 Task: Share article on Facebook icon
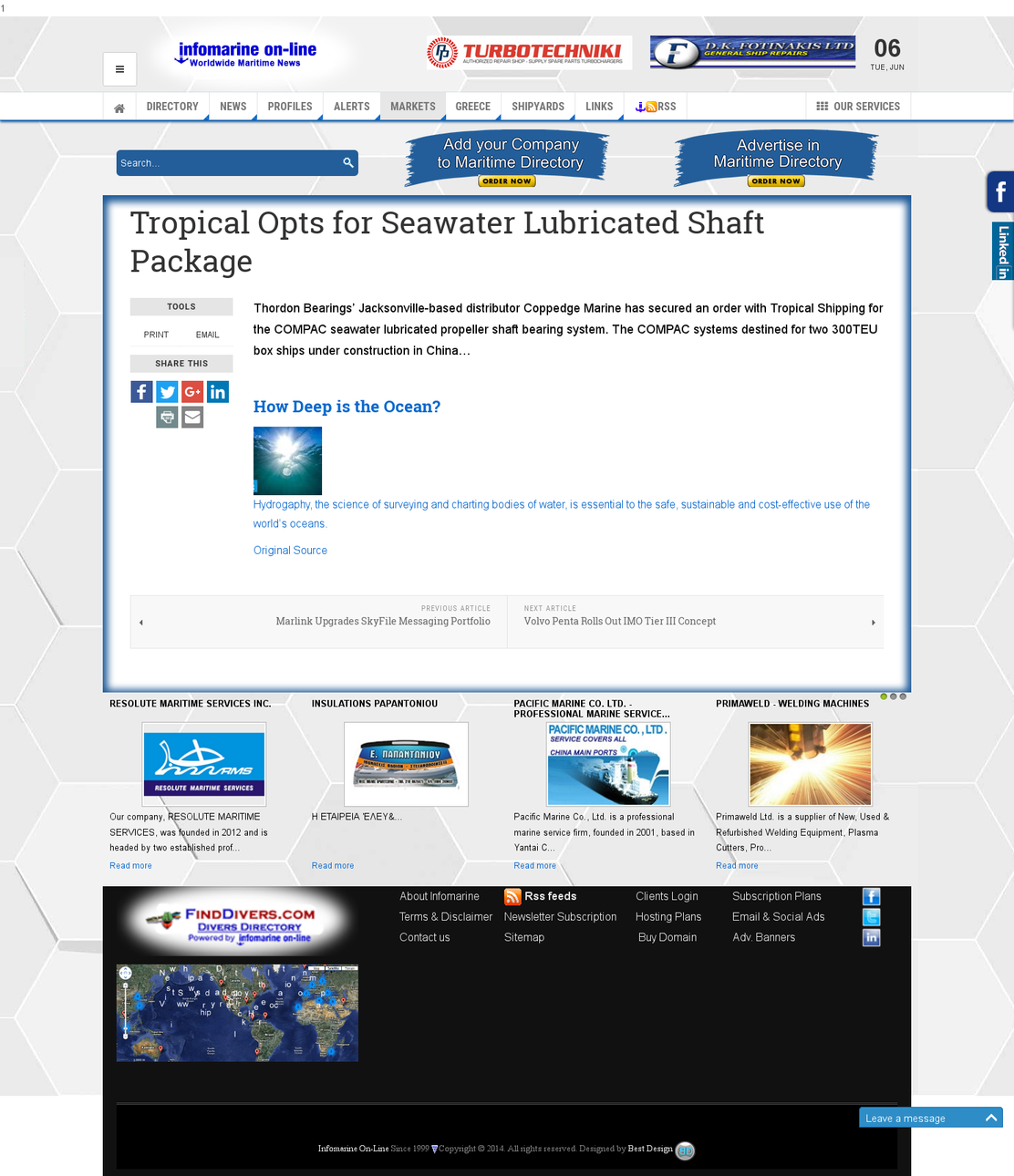tap(141, 392)
